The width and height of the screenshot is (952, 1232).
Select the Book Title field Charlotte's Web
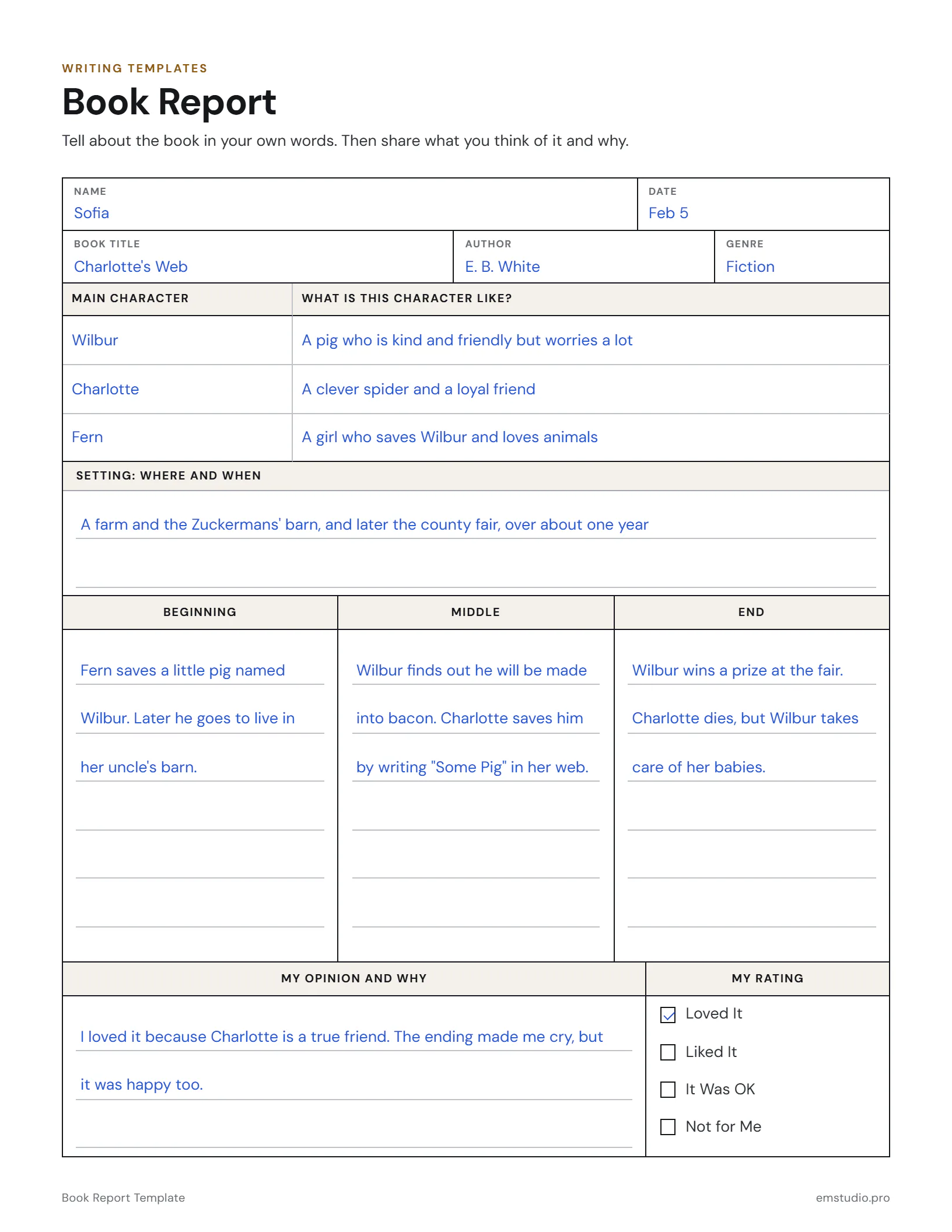tap(258, 257)
